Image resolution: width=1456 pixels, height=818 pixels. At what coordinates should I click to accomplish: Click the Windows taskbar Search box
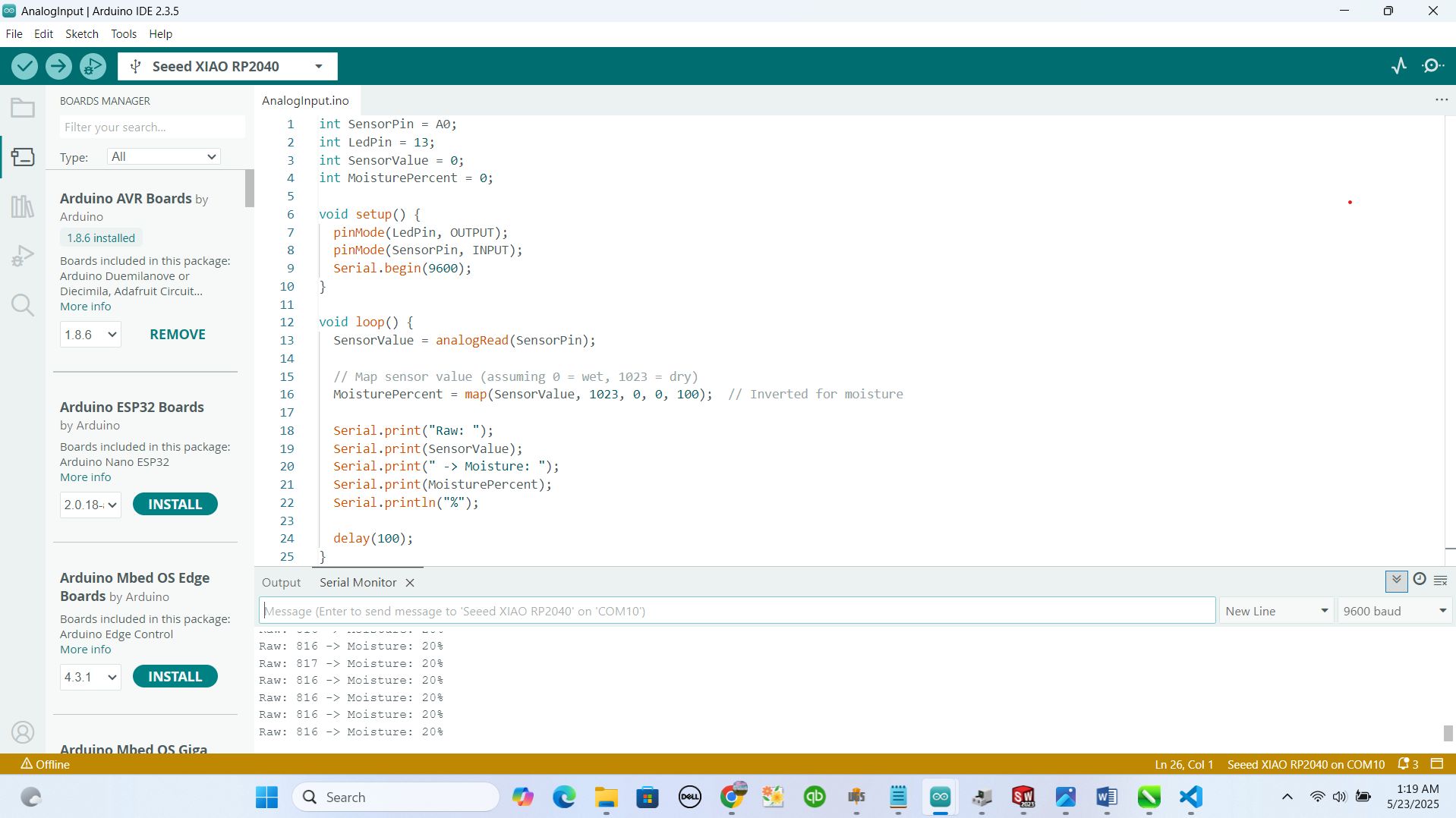click(396, 798)
